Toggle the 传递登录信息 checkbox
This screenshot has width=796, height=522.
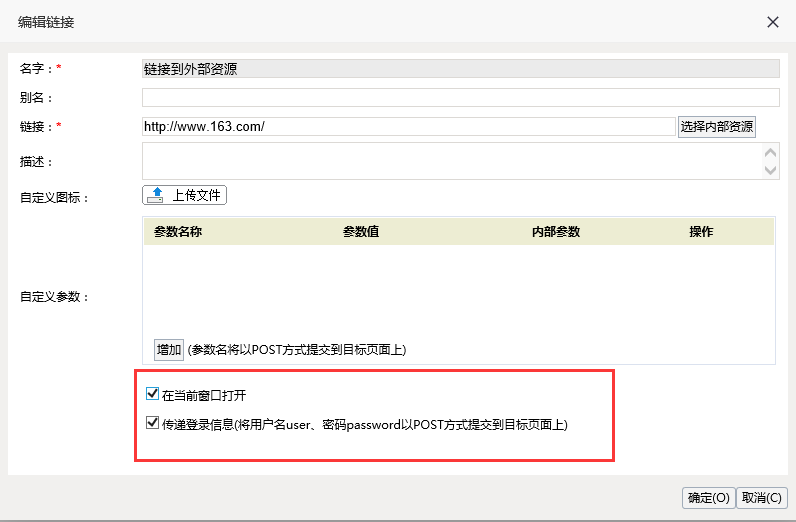point(152,423)
